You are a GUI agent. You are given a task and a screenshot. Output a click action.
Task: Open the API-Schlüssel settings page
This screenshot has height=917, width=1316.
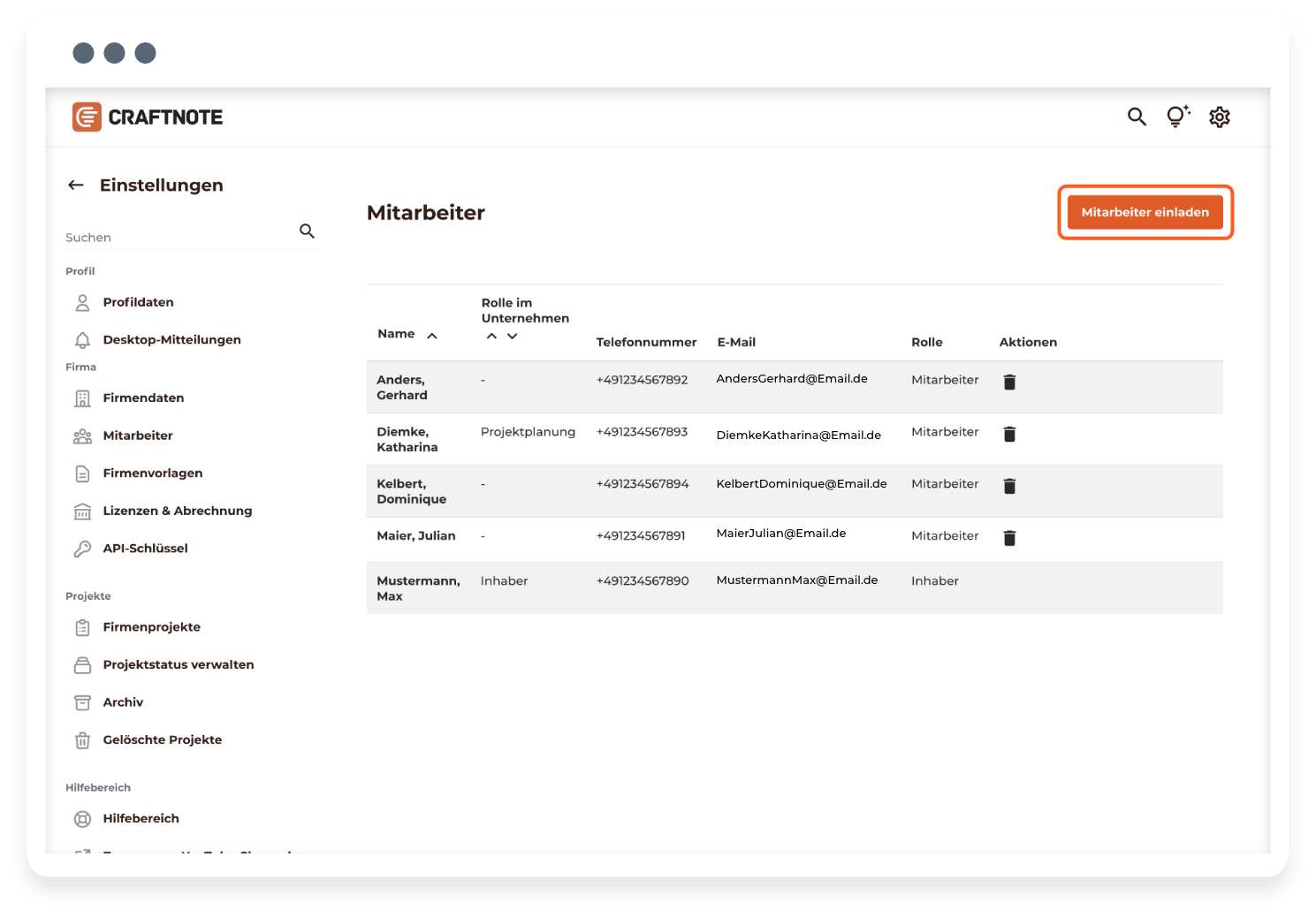(x=145, y=549)
